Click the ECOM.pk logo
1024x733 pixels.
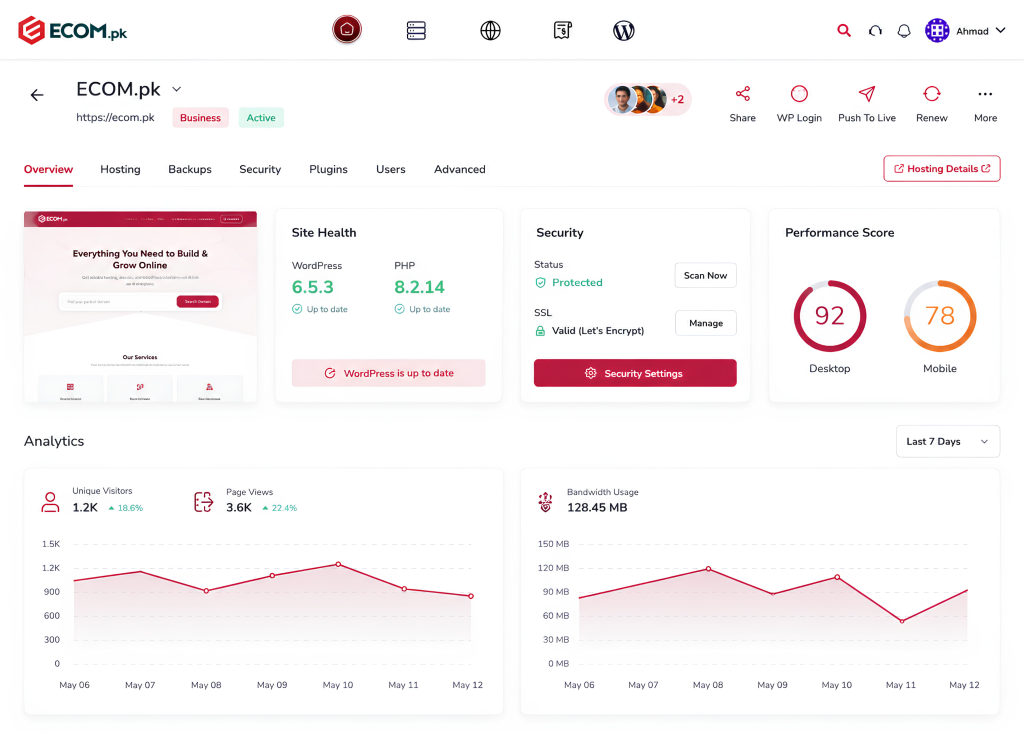pos(72,31)
